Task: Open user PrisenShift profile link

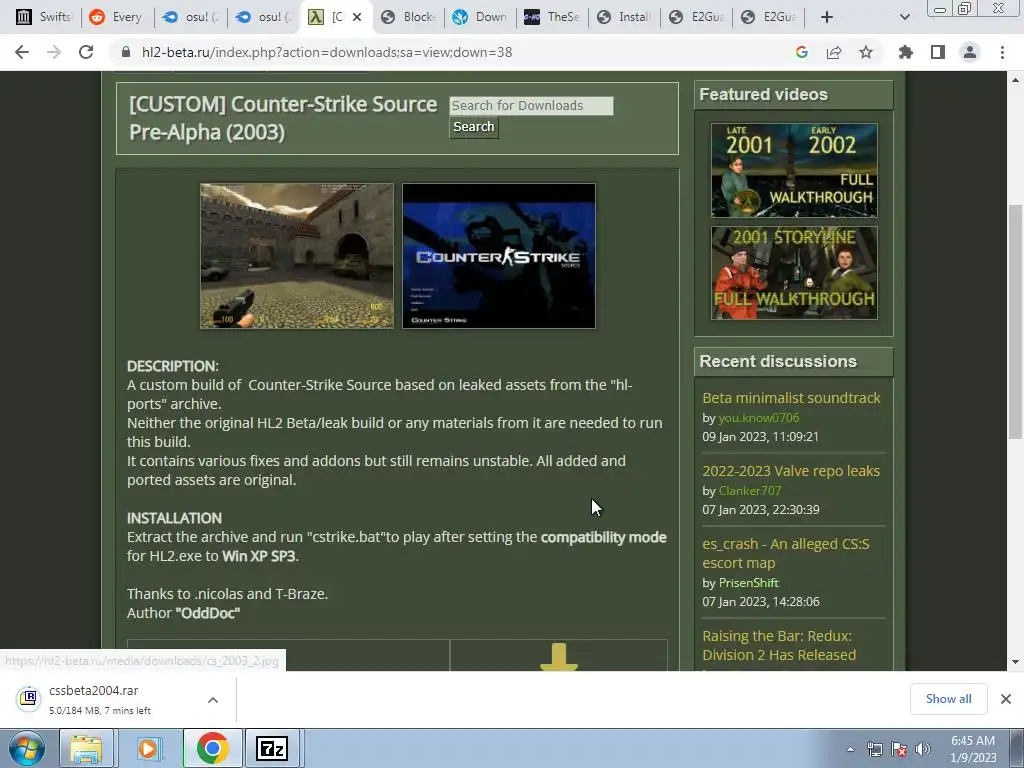Action: (x=748, y=583)
